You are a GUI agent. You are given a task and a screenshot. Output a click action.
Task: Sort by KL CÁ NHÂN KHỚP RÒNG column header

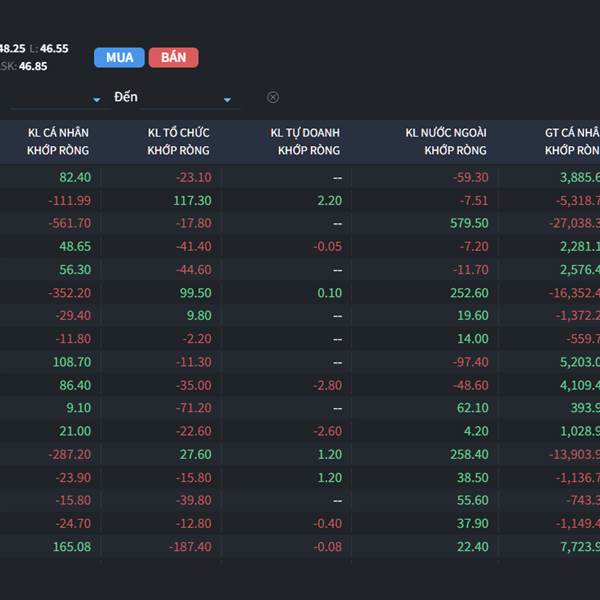point(58,142)
